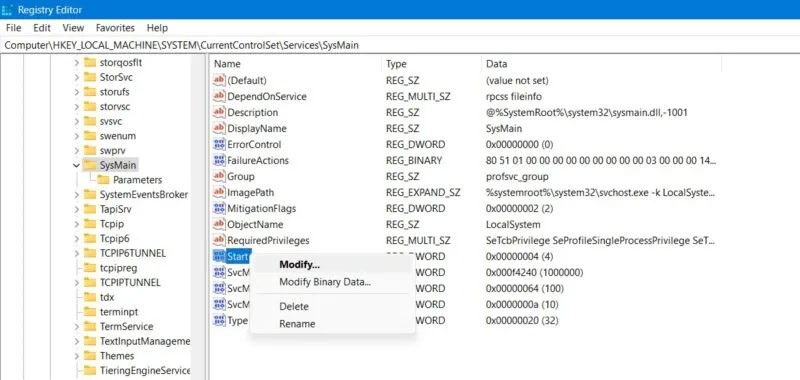800x380 pixels.
Task: Expand the storvsc key
Action: pos(77,107)
